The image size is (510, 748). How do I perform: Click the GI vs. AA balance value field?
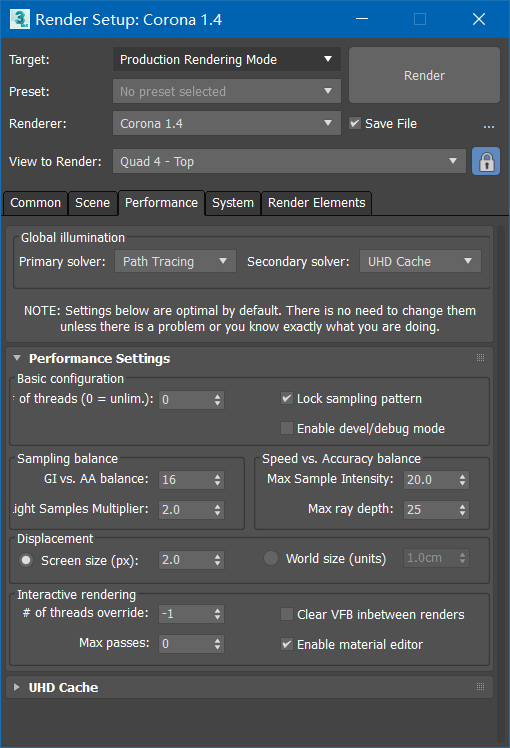(x=185, y=480)
